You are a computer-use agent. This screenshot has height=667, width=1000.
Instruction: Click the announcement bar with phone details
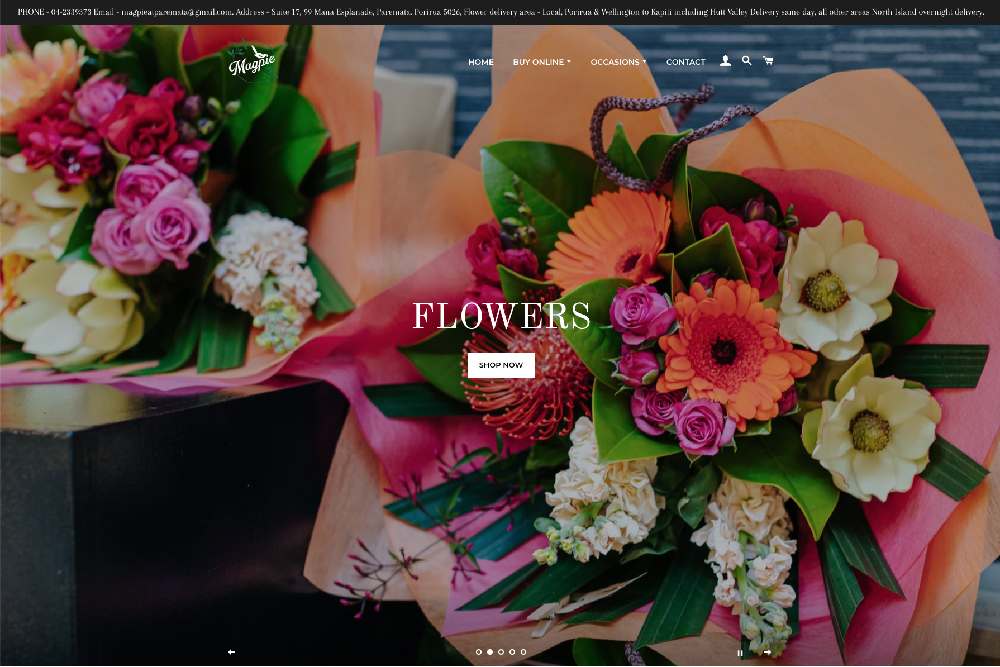click(500, 12)
